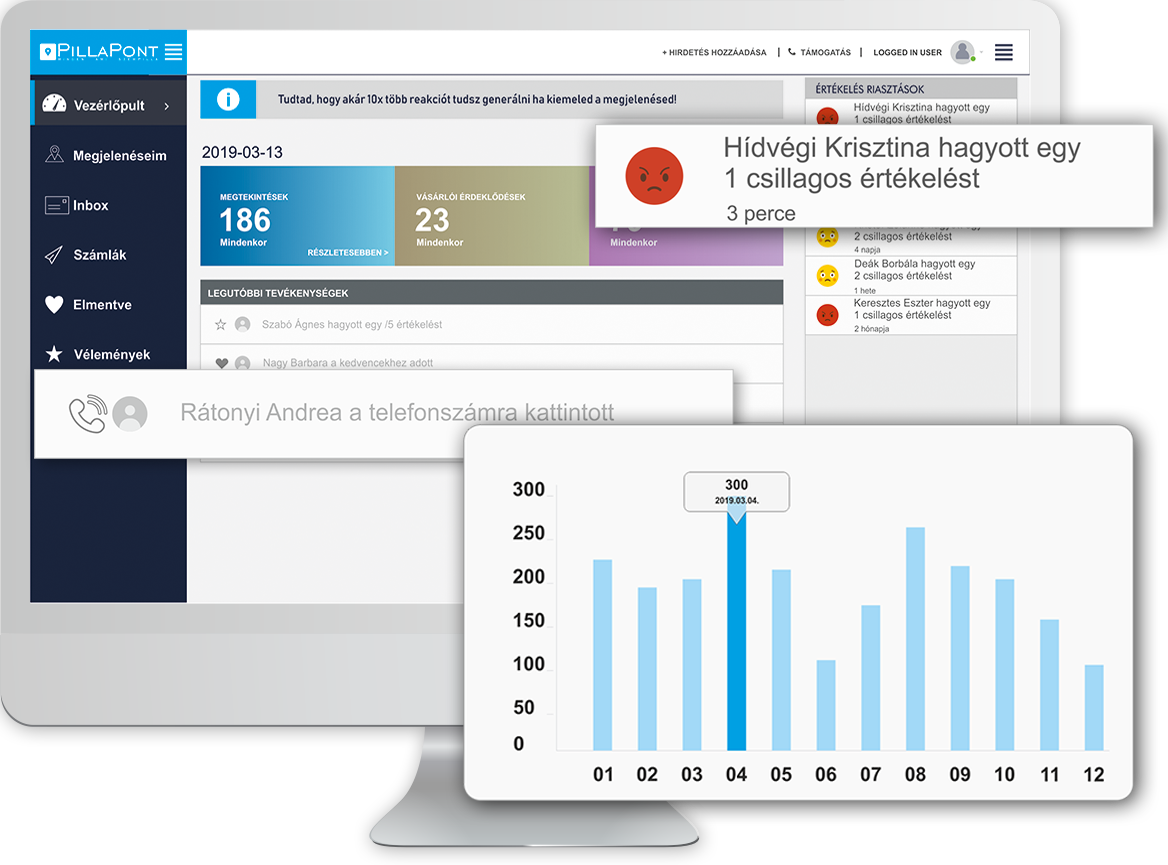Screen dimensions: 1168x865
Task: Click the phone icon in Rátonyi Andrea notification
Action: coord(87,414)
